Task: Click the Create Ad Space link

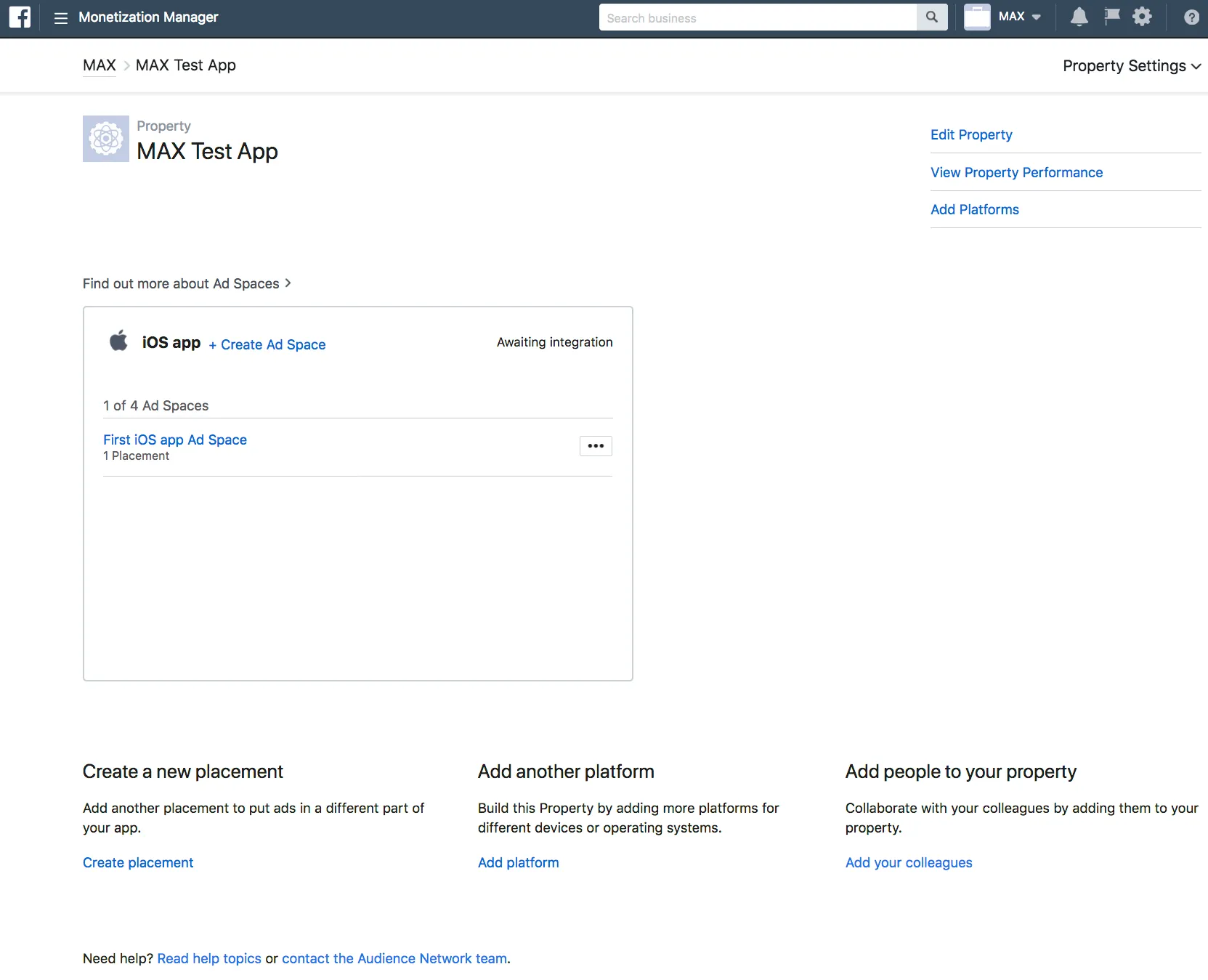Action: (267, 345)
